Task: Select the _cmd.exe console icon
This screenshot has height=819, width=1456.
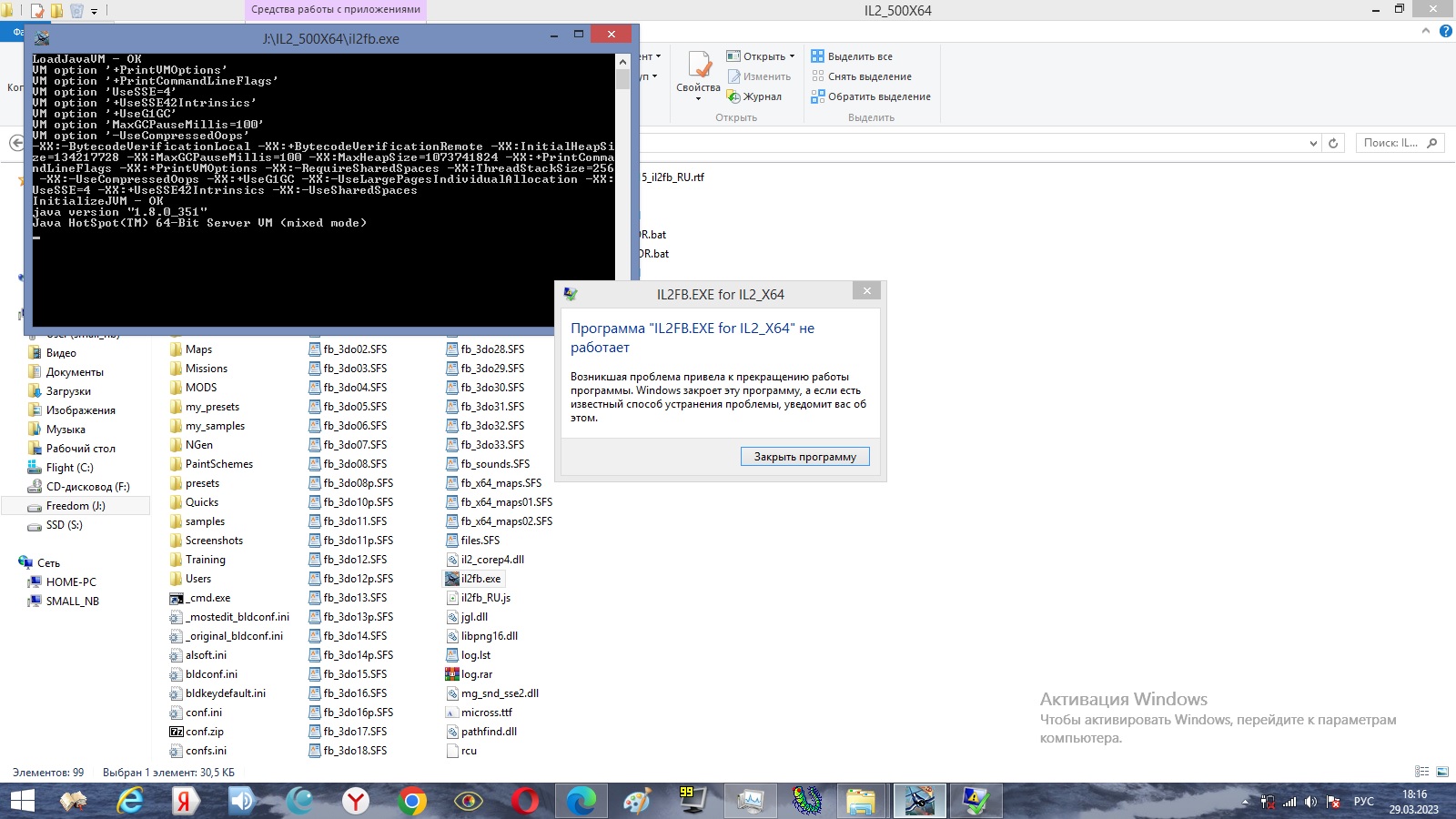Action: point(177,598)
